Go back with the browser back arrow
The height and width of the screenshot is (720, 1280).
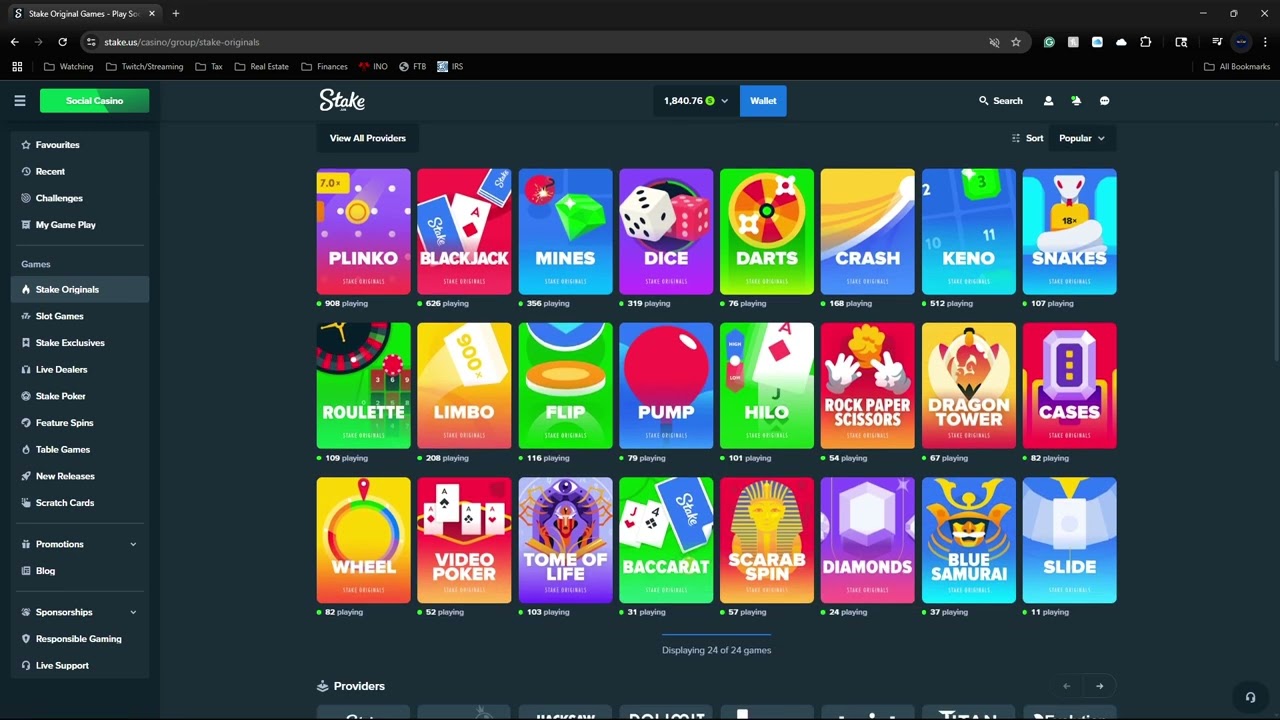point(15,42)
